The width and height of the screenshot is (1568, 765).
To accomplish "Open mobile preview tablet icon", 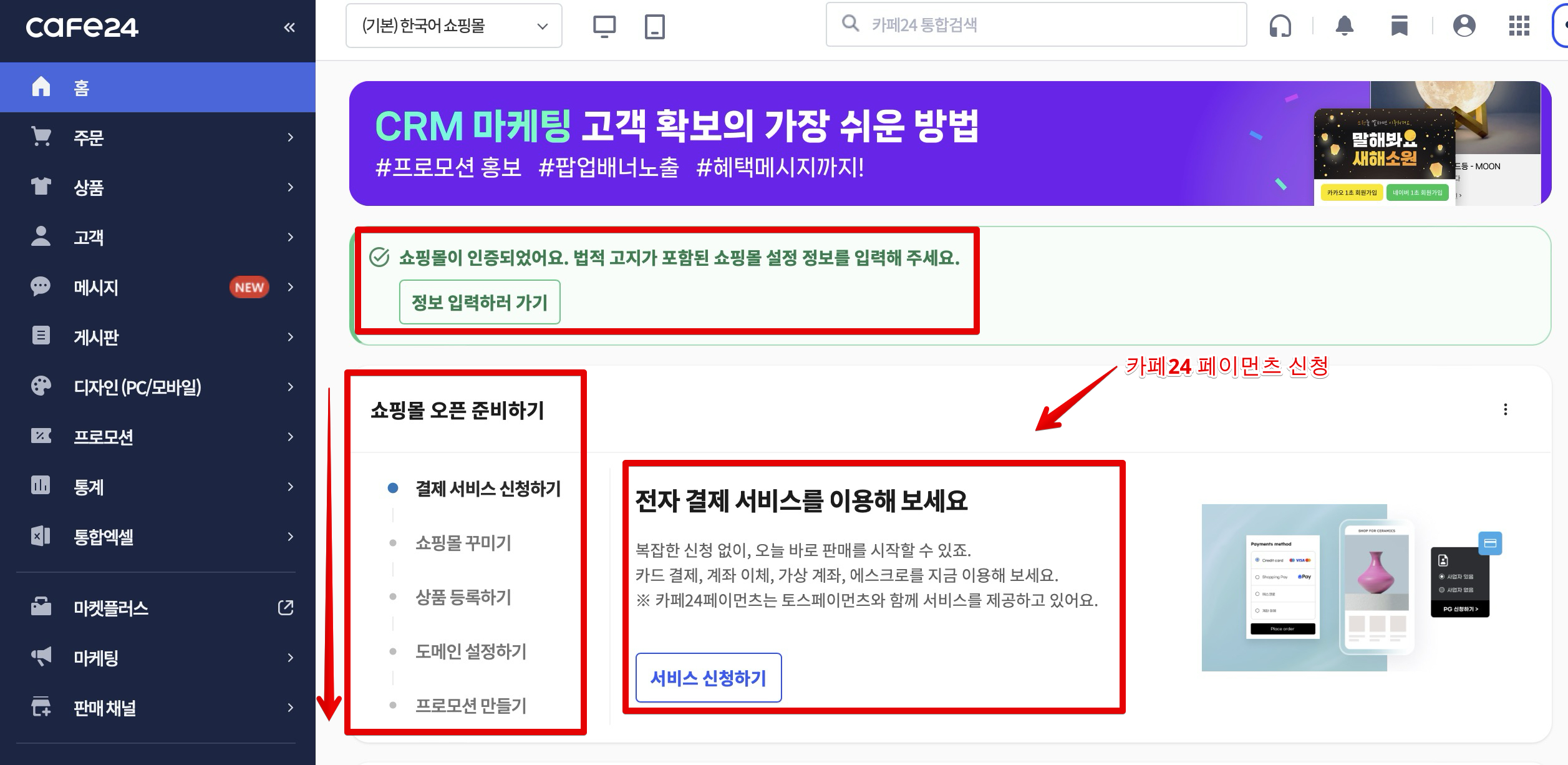I will tap(654, 26).
